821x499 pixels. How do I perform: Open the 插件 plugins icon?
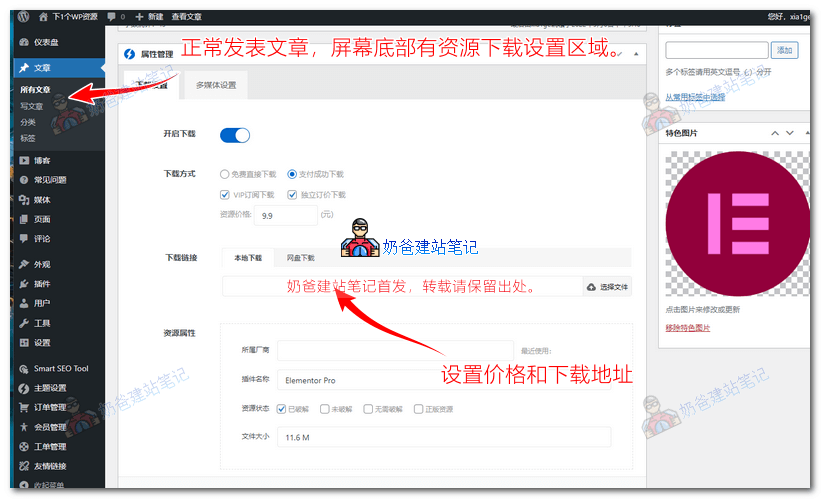pos(24,284)
